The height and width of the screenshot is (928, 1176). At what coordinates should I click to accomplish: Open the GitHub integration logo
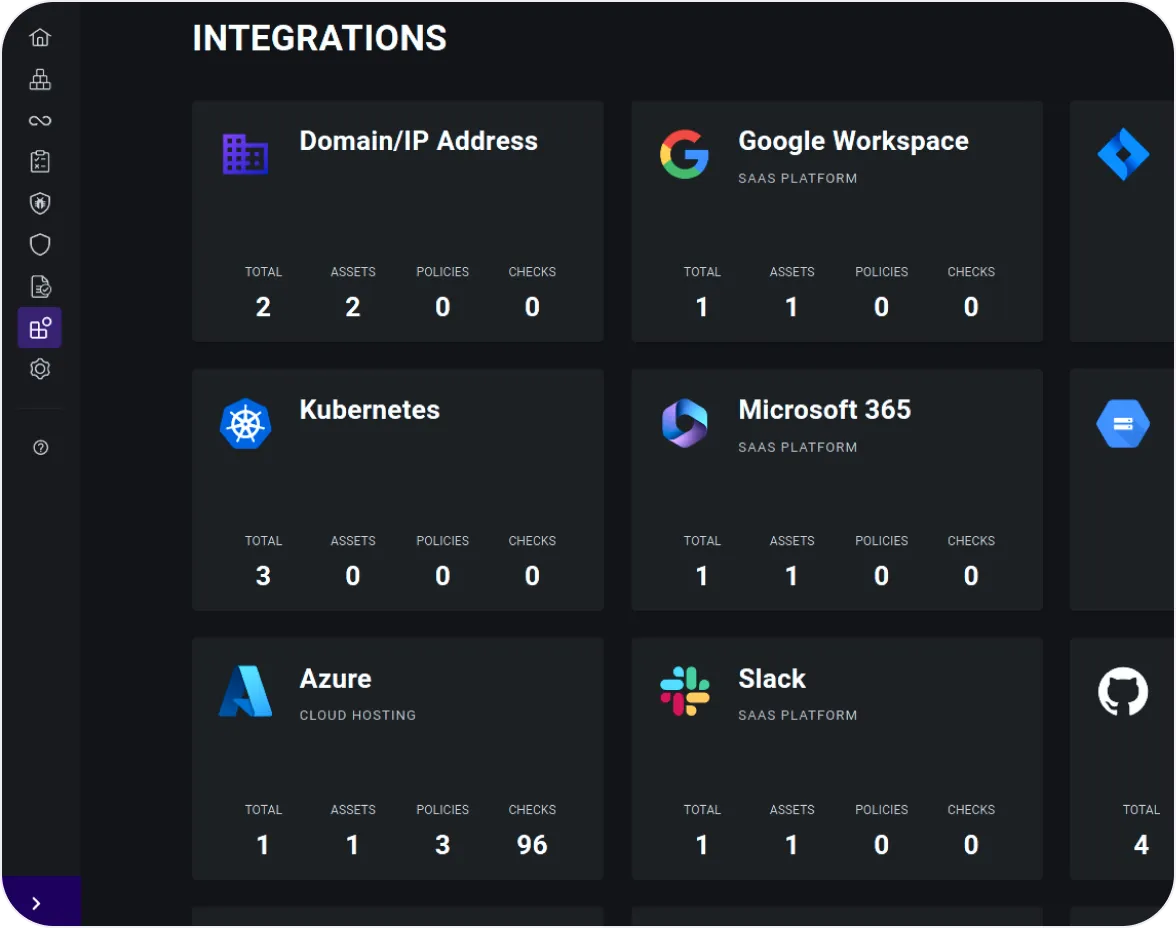point(1122,692)
